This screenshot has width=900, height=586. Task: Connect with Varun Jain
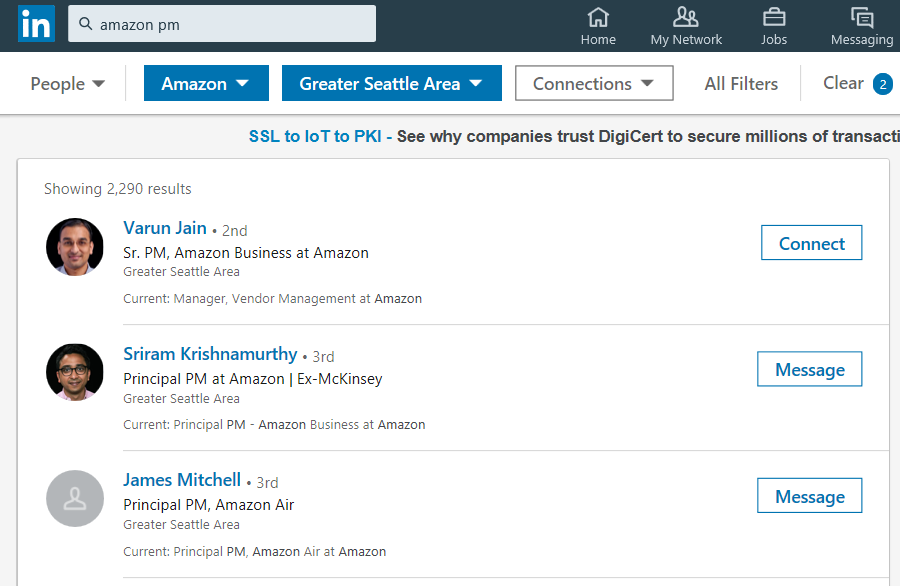[x=811, y=243]
